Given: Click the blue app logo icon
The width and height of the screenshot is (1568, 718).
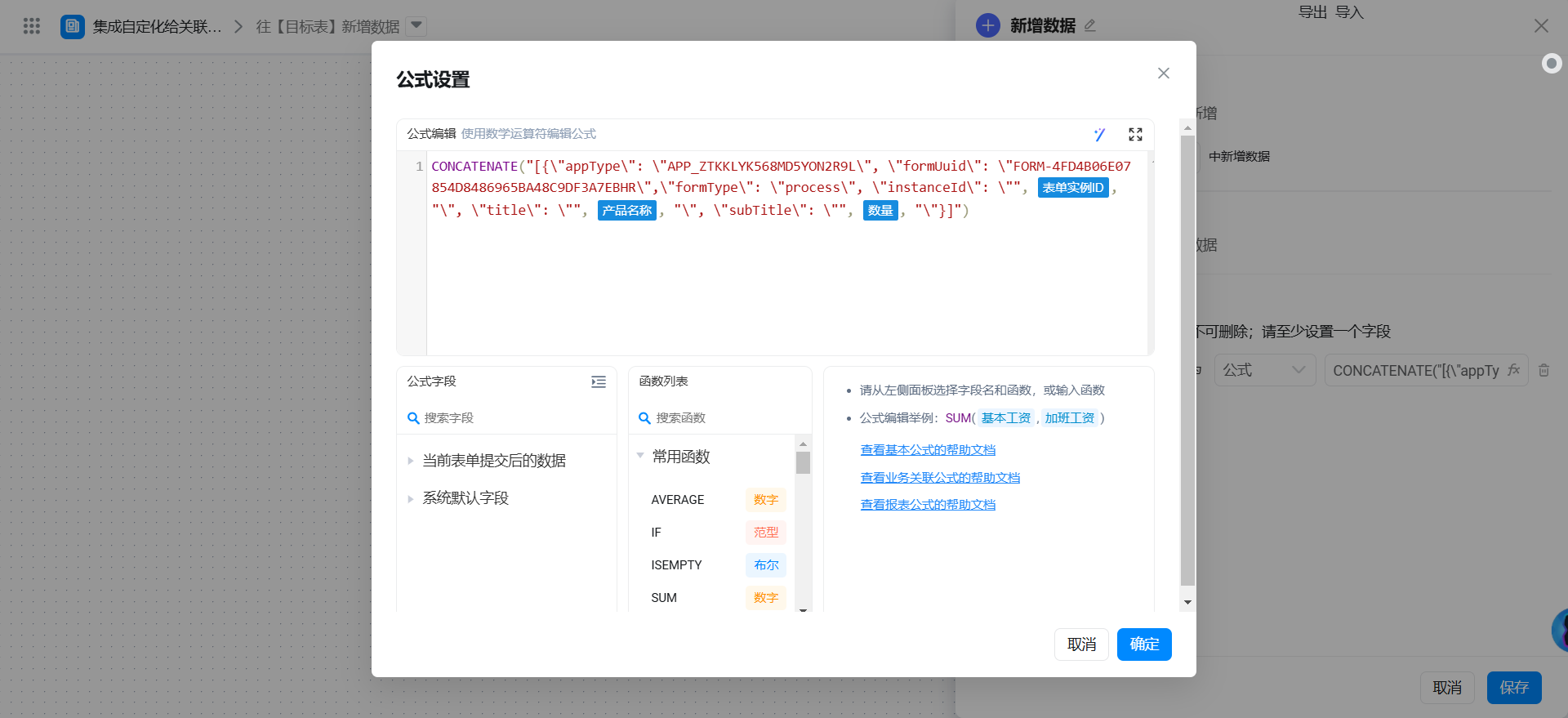Looking at the screenshot, I should pos(73,26).
